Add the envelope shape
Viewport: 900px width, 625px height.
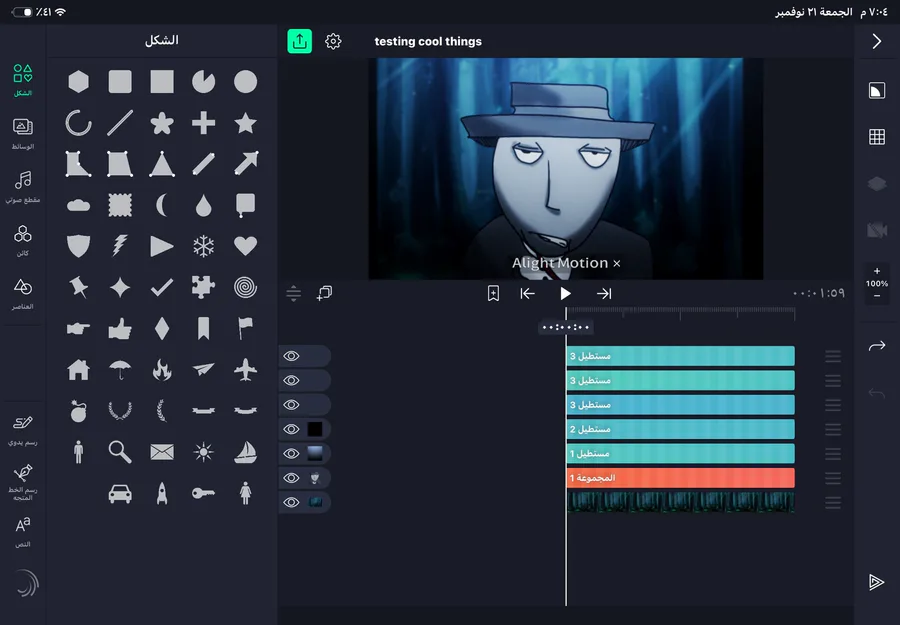click(162, 452)
